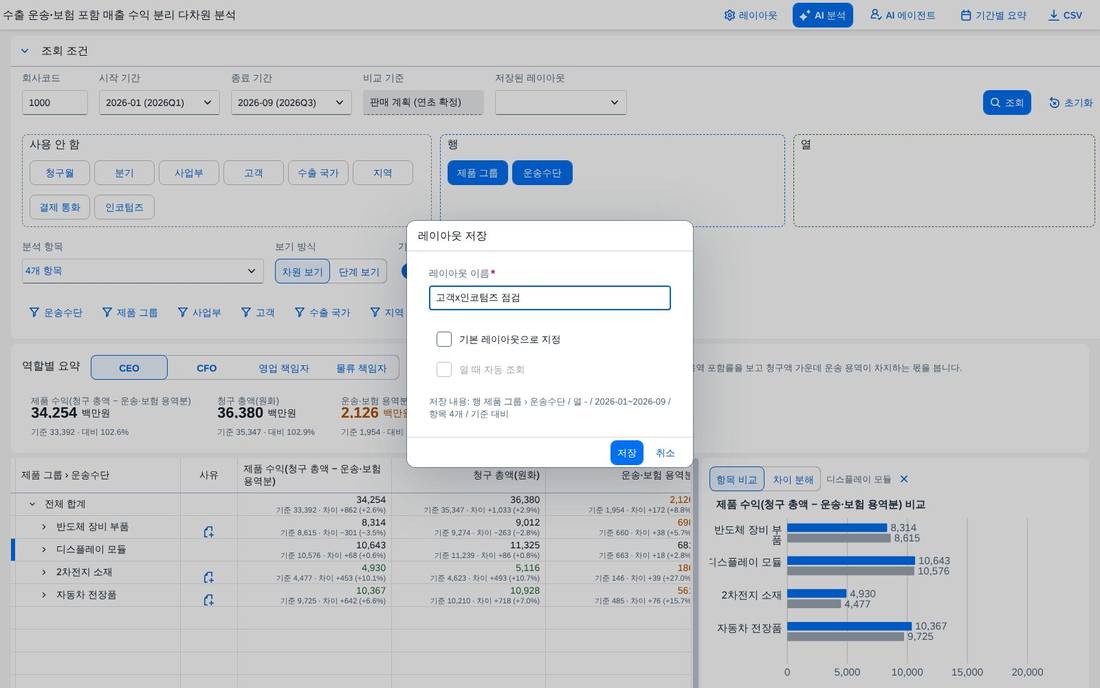Switch to 단계 보기 view mode

pos(359,271)
